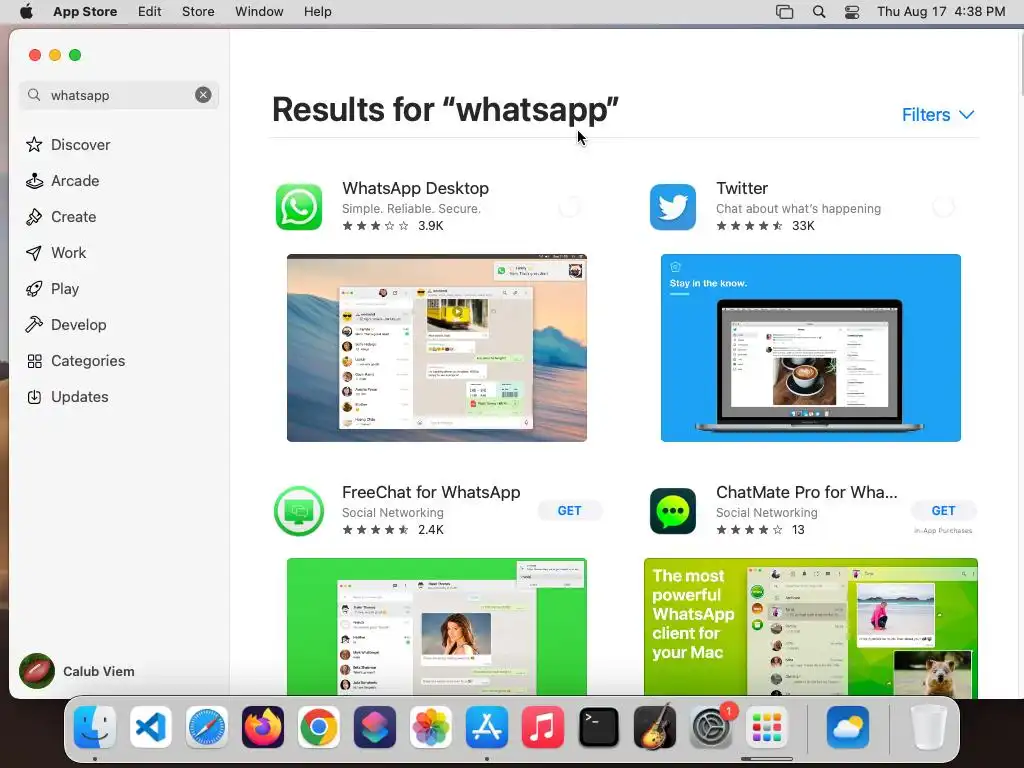Clear the whatsapp search text
Screen dimensions: 1024x768
(203, 95)
